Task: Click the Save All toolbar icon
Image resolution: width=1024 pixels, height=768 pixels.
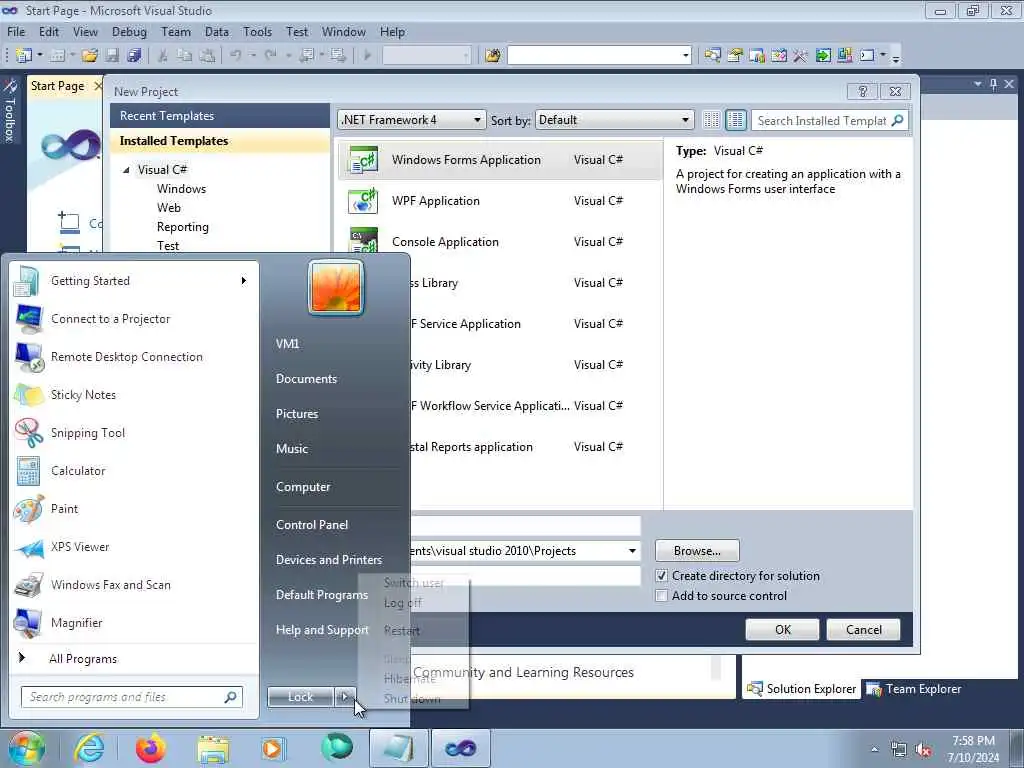Action: pyautogui.click(x=135, y=56)
